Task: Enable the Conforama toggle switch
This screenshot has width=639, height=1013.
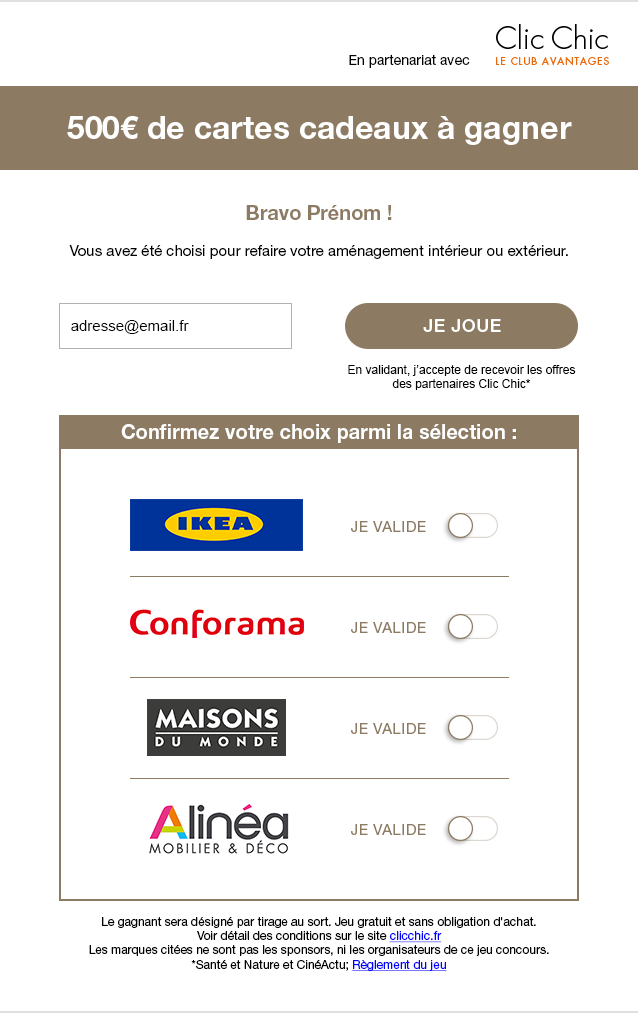Action: (x=472, y=627)
